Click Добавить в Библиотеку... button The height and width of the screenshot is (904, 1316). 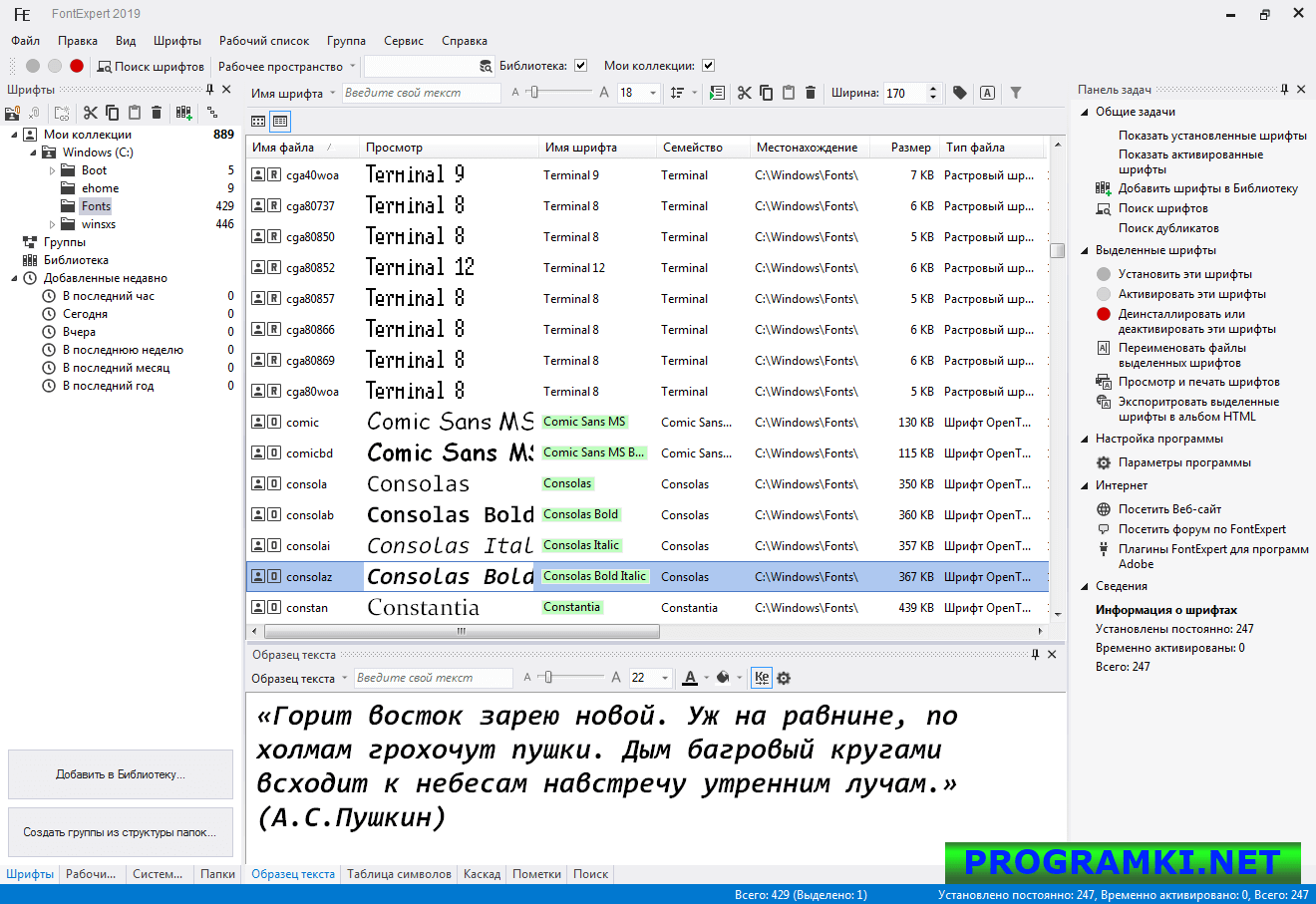coord(121,774)
